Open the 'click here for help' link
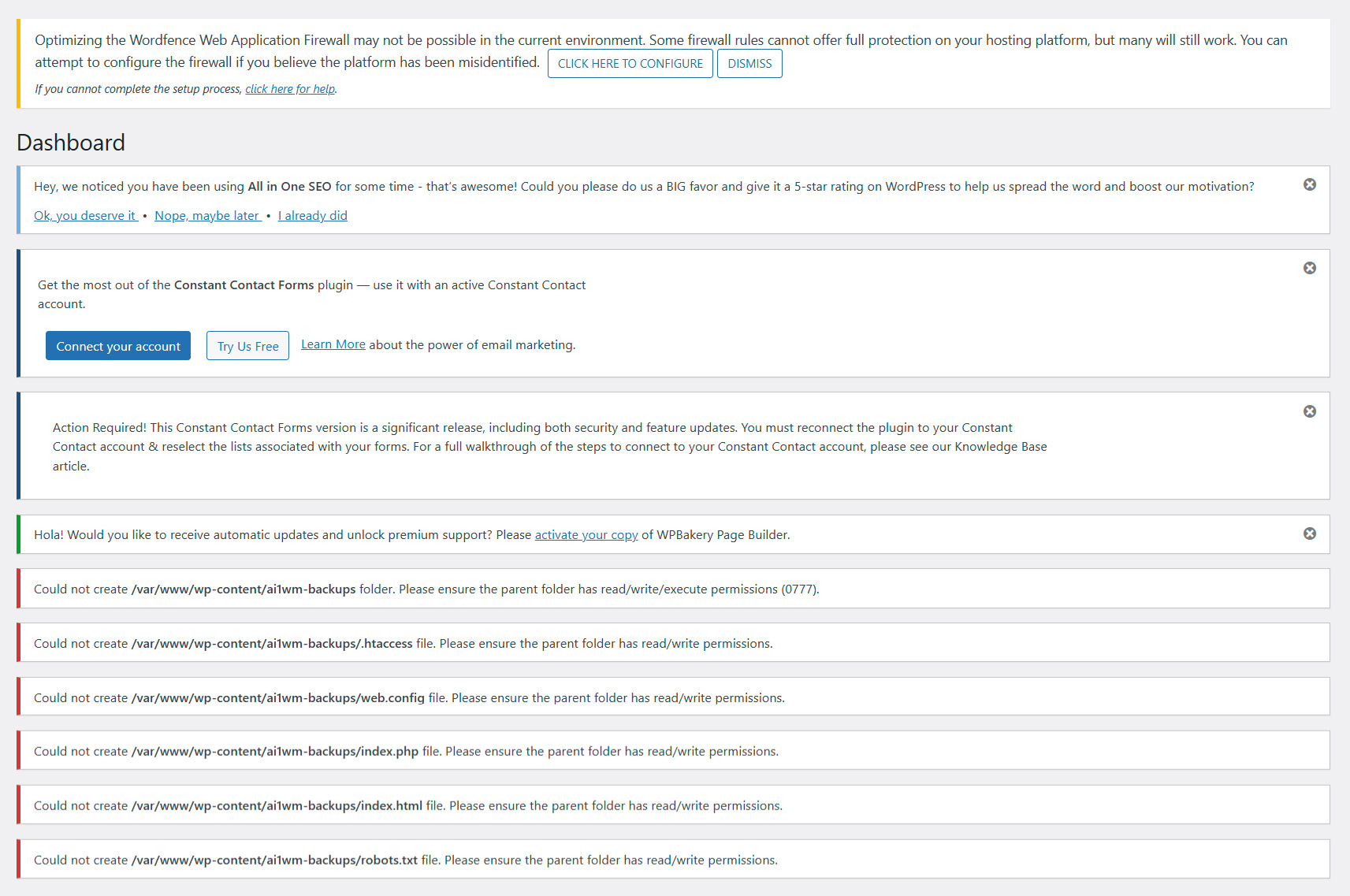Viewport: 1350px width, 896px height. (x=290, y=89)
